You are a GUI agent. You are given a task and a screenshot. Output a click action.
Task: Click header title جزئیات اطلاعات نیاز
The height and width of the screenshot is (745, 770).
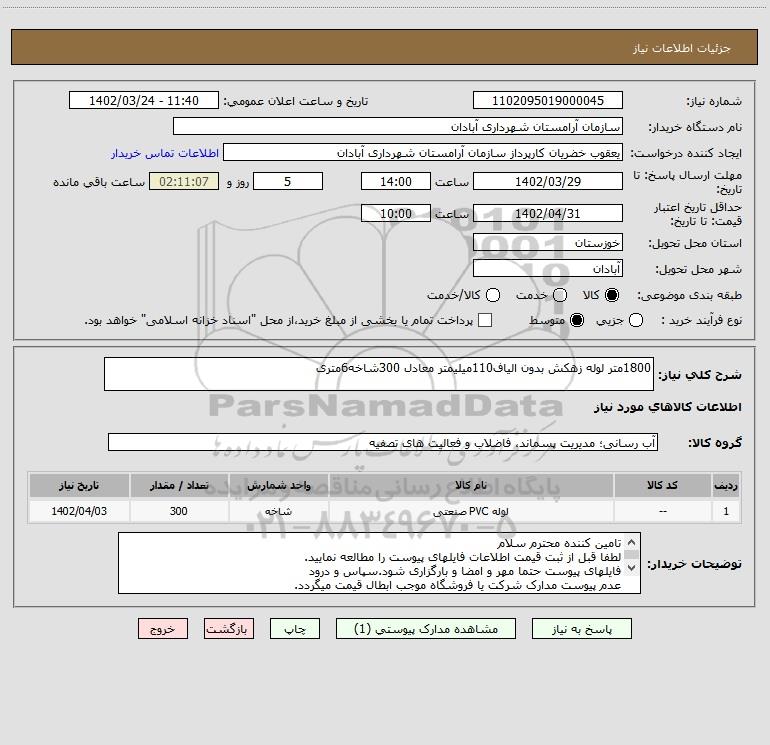point(682,48)
